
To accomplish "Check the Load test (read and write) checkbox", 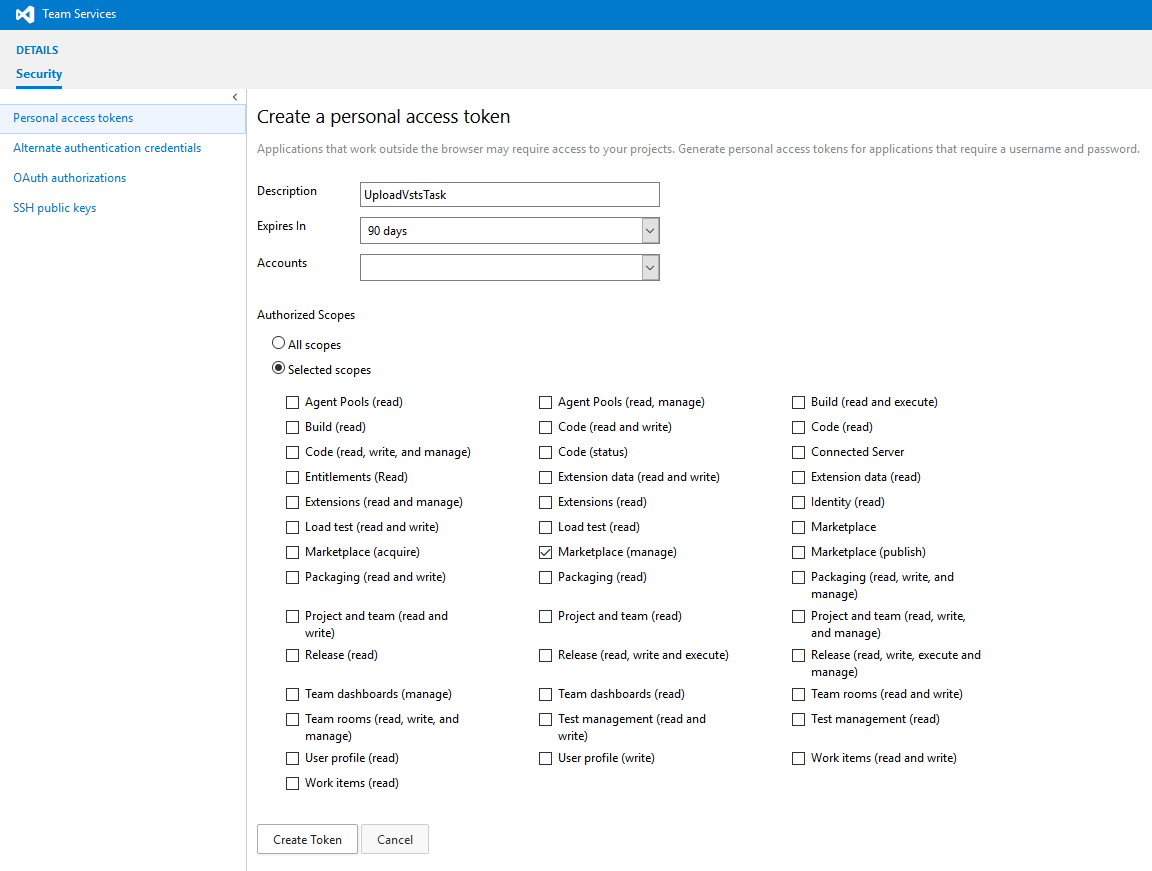I will [292, 527].
